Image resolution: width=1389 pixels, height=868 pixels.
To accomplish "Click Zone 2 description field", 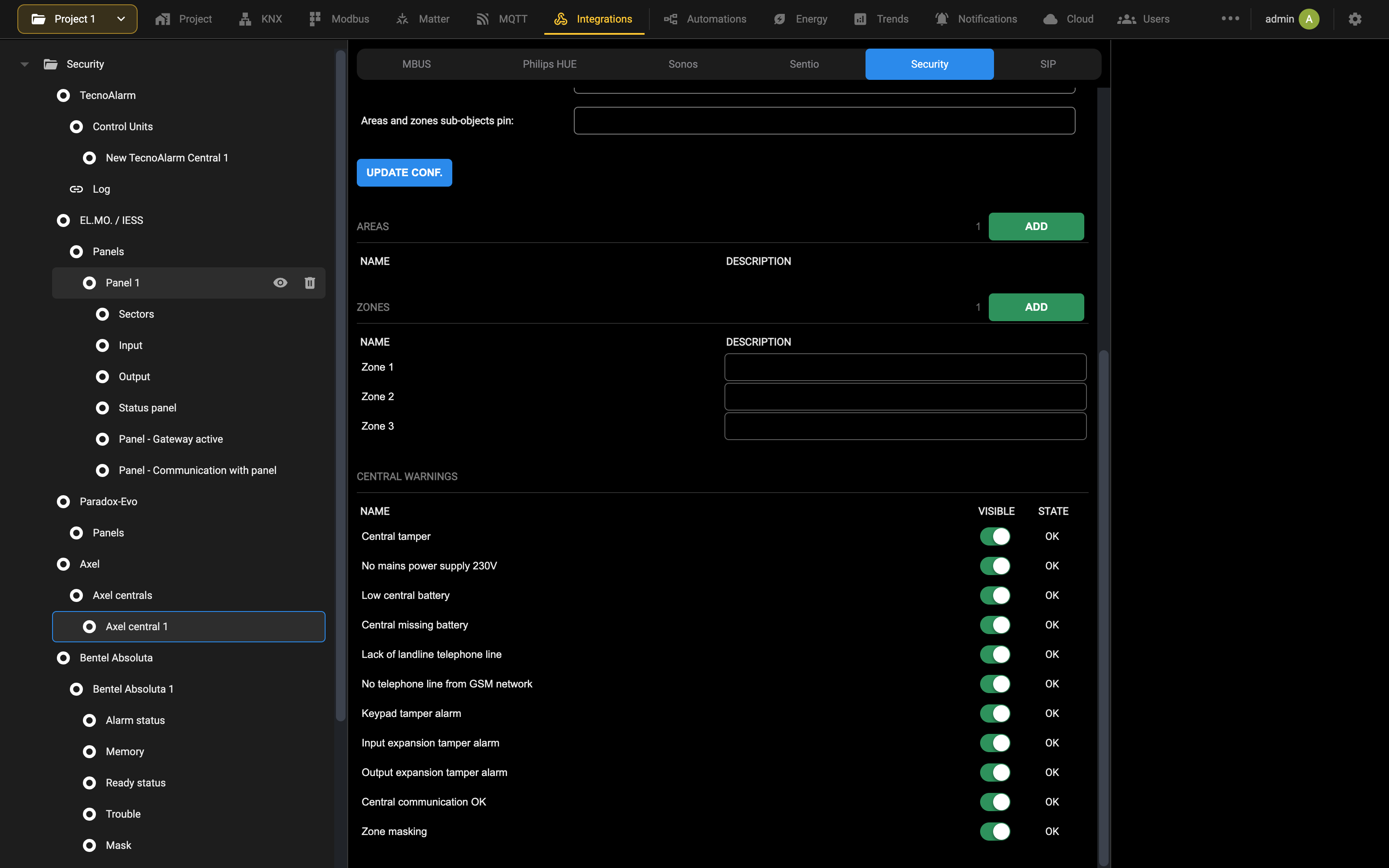I will (905, 397).
